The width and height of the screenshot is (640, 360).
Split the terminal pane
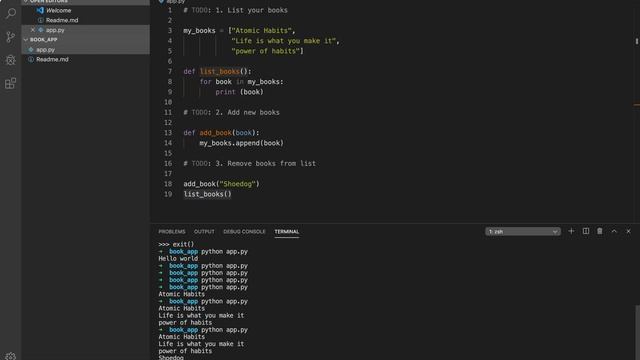[x=586, y=231]
